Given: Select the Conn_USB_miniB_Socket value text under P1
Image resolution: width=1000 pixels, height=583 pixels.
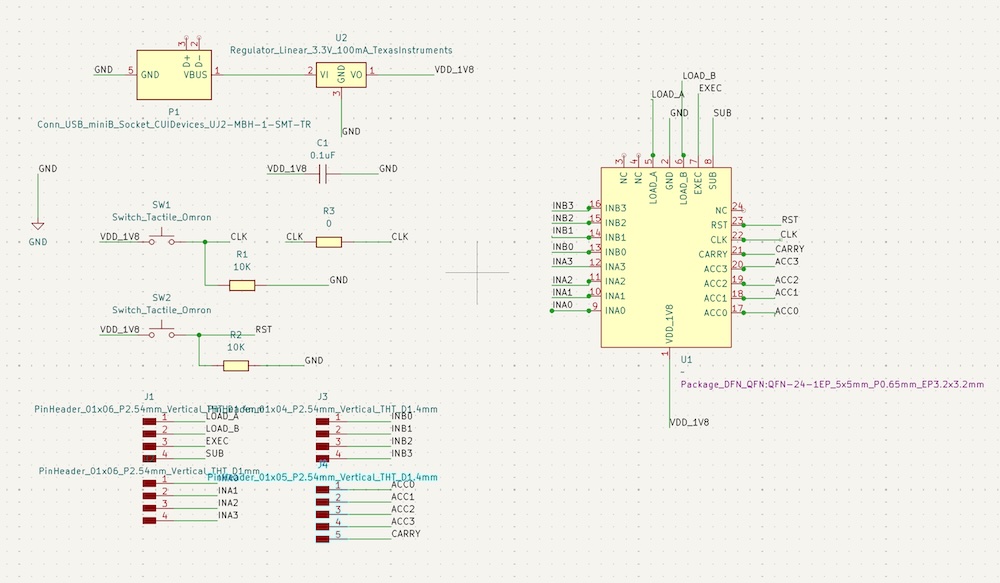Looking at the screenshot, I should pos(174,125).
